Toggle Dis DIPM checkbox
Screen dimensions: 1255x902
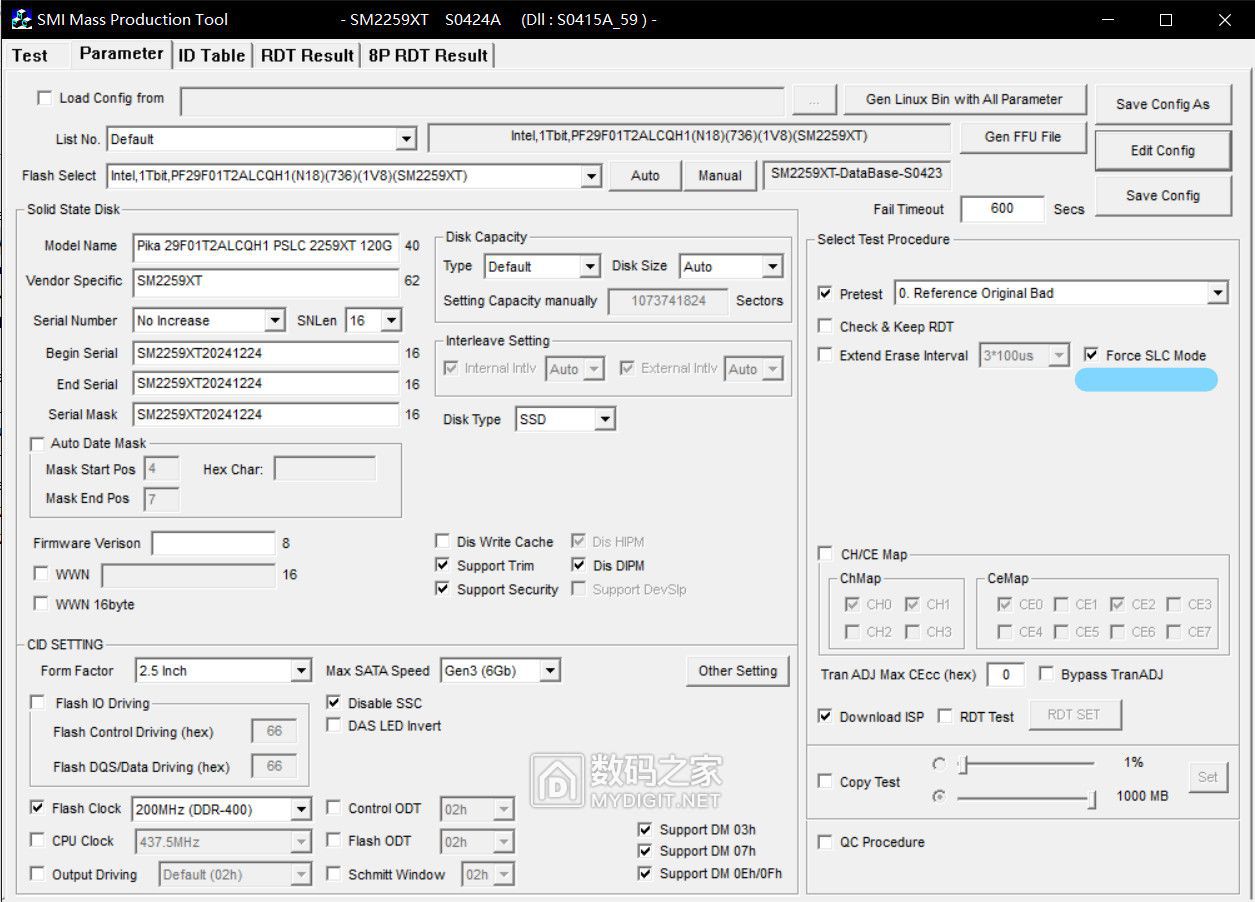coord(578,565)
